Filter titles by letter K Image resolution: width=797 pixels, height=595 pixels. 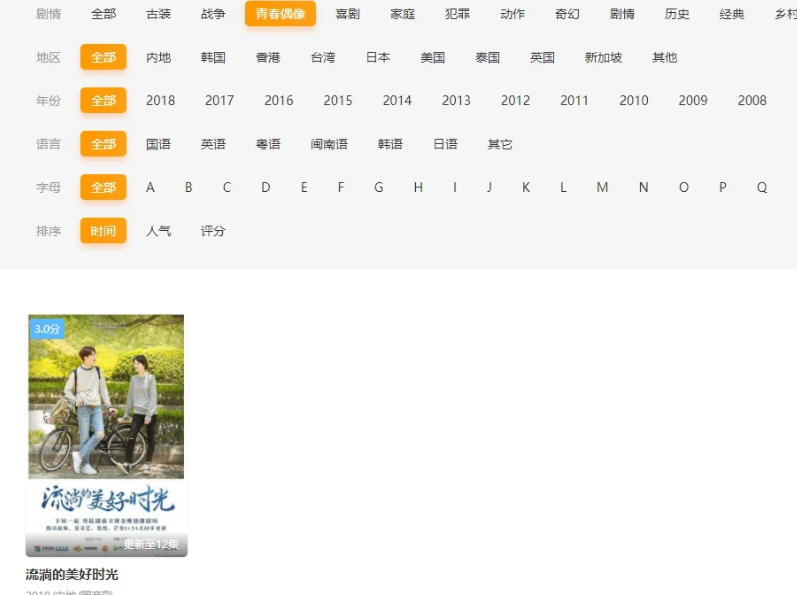click(x=526, y=187)
